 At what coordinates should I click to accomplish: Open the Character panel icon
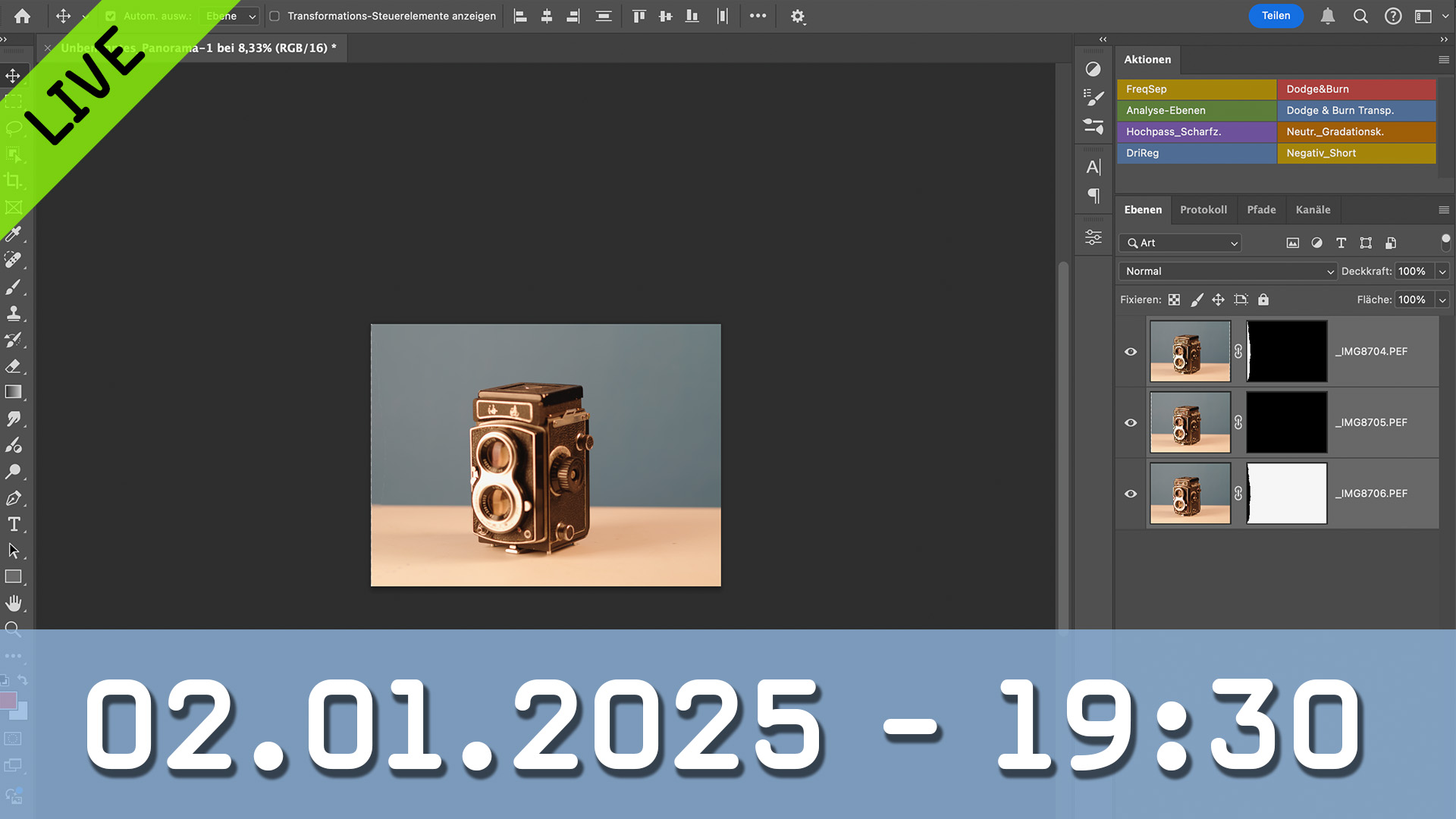1093,167
